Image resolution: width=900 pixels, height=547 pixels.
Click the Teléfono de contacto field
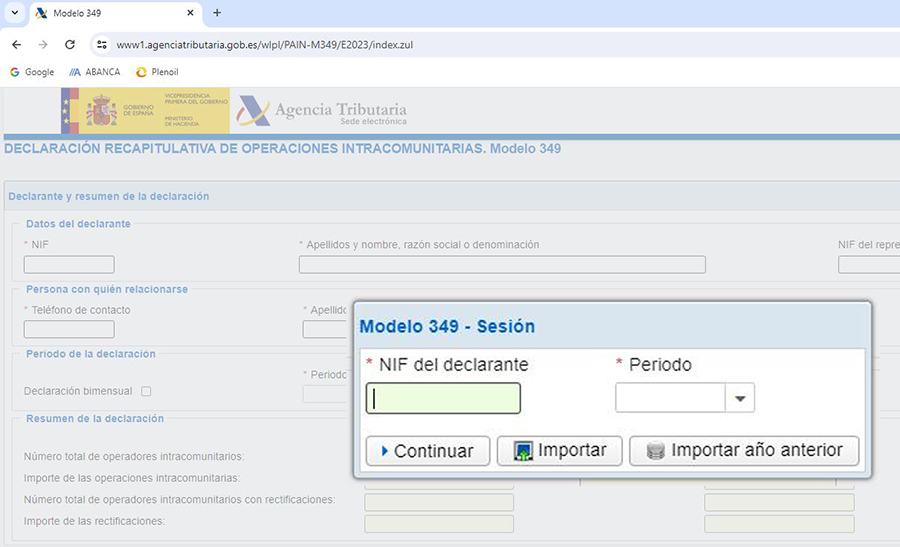(69, 329)
